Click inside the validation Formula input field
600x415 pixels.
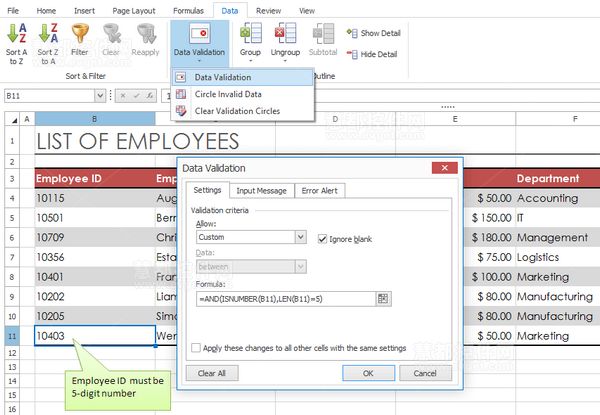(x=286, y=299)
